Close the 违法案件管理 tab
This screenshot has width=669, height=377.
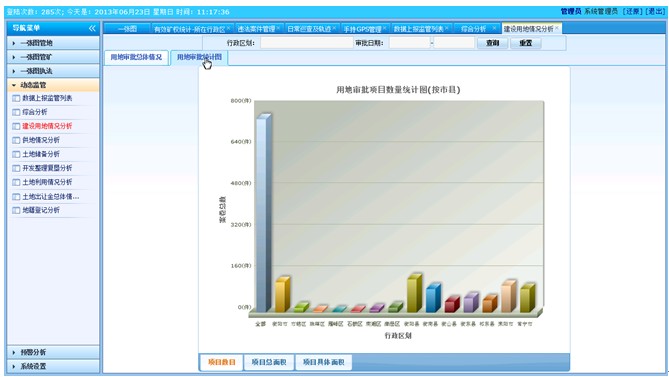tap(278, 28)
